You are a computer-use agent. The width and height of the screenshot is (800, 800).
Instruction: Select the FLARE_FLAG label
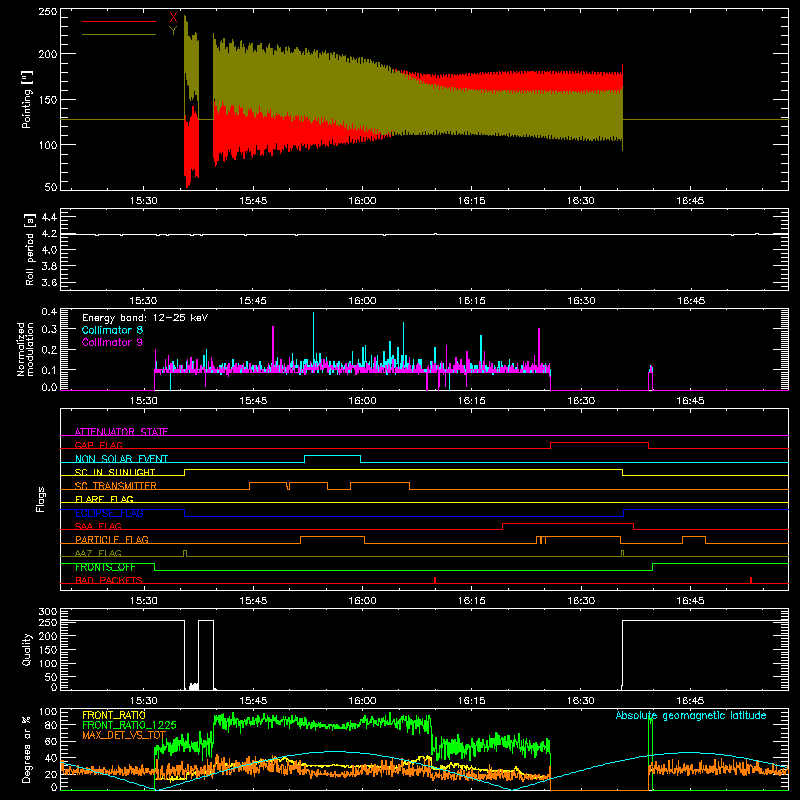pos(104,499)
